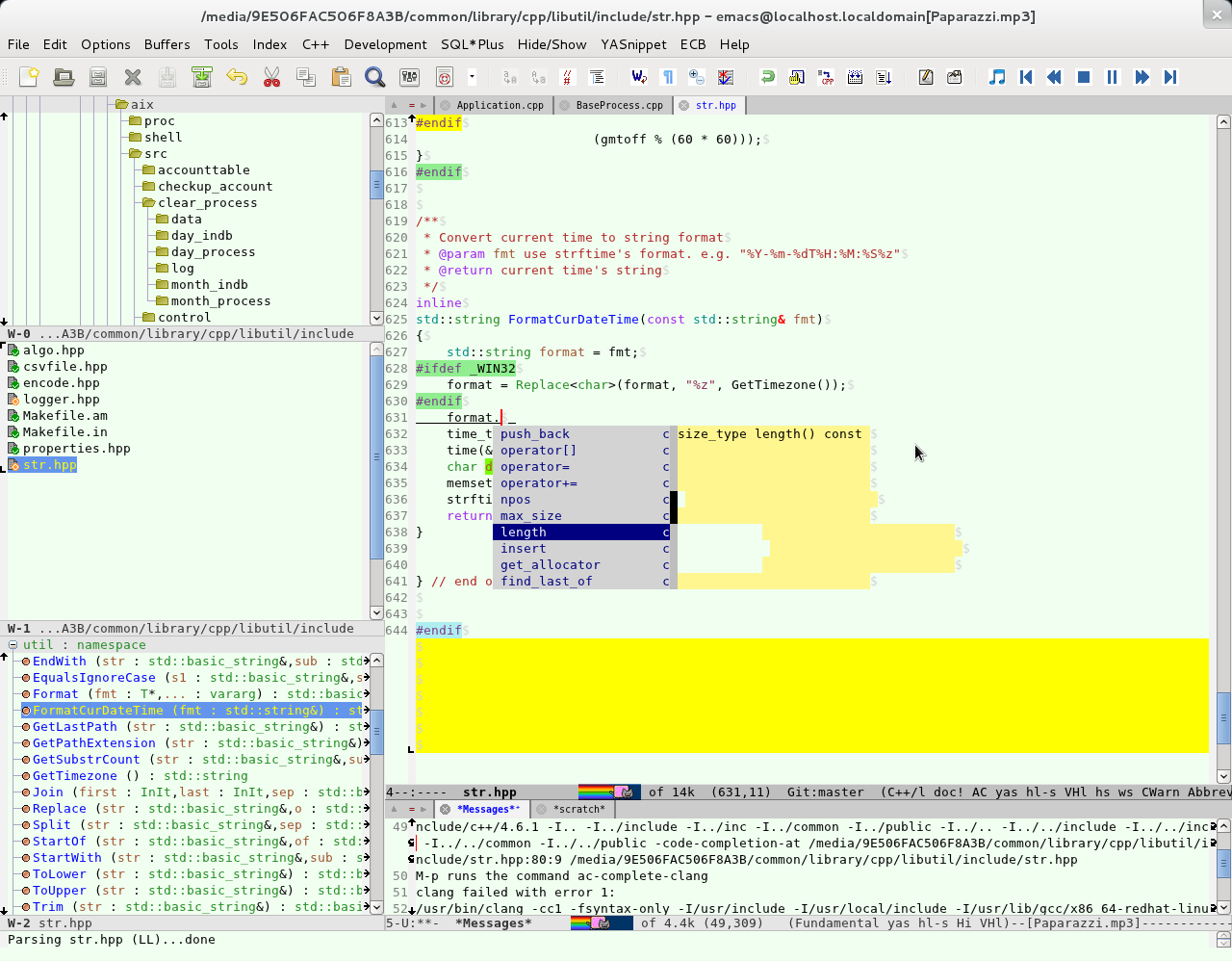
Task: Open a file using the folder icon
Action: point(64,77)
